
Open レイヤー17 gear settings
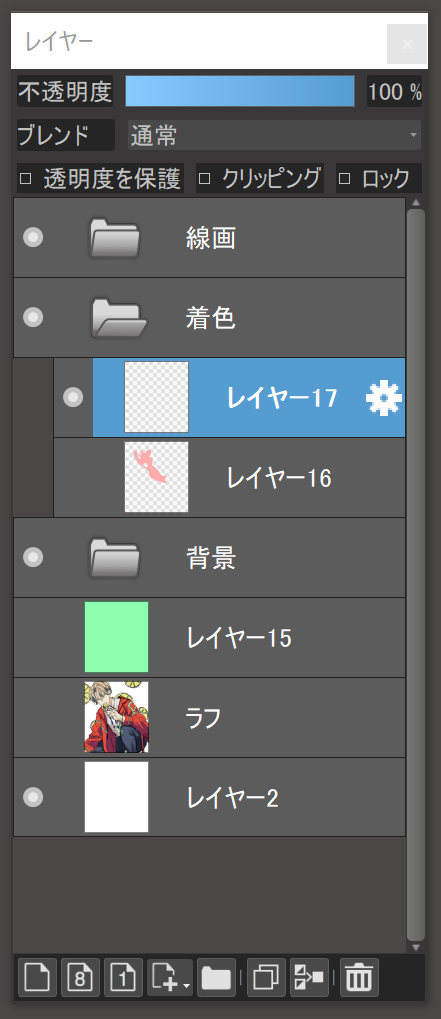pos(384,398)
